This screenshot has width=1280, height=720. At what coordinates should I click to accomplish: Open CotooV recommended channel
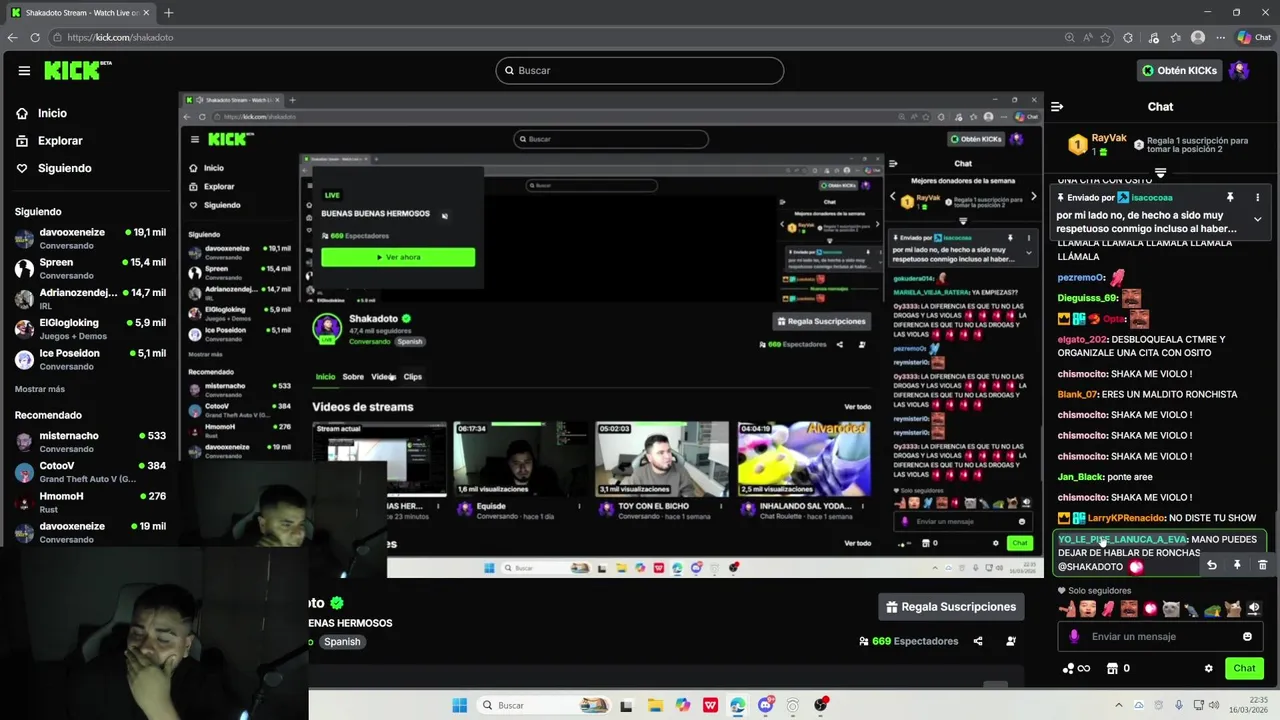coord(90,472)
